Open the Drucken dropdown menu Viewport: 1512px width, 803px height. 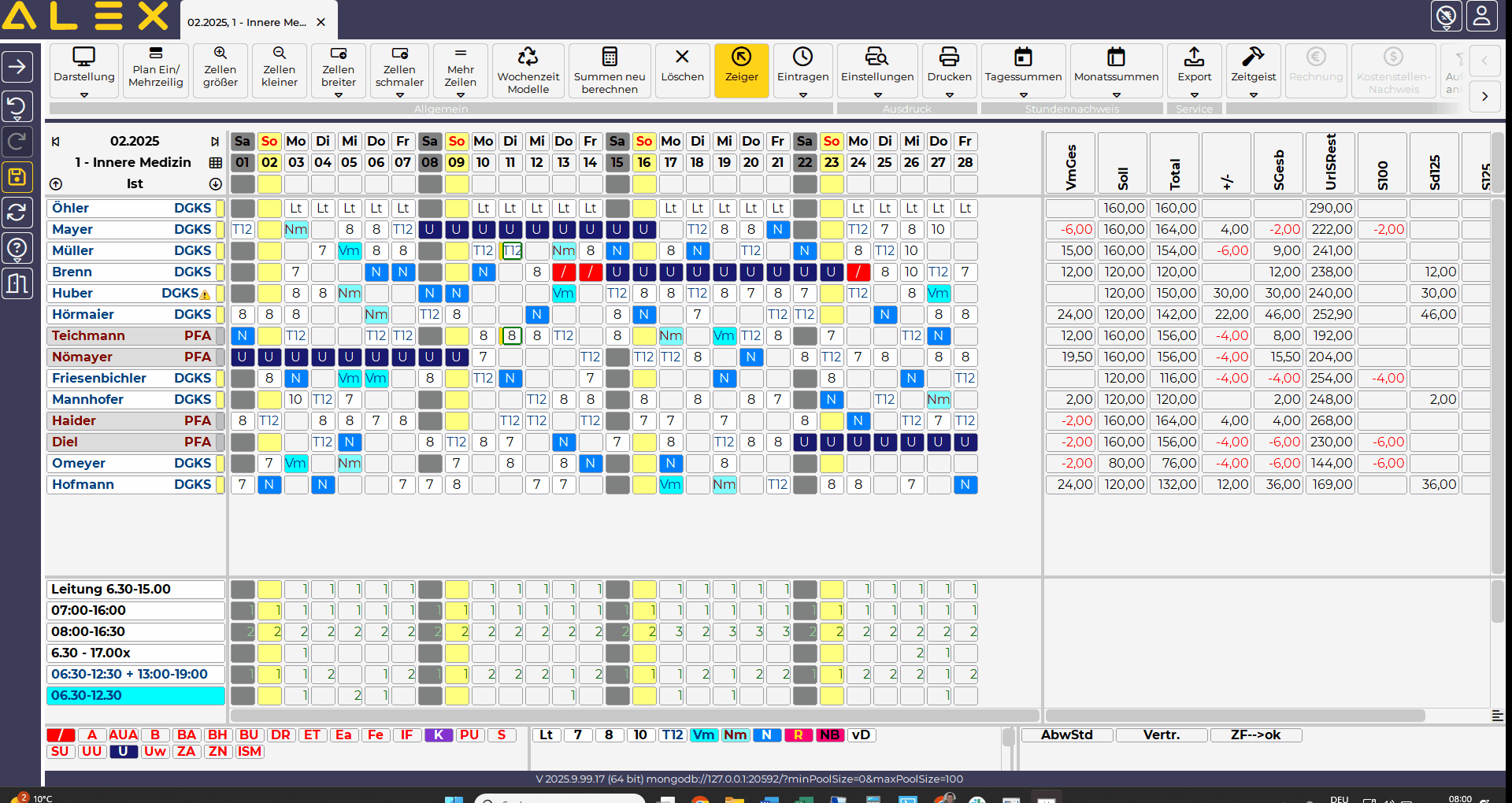(949, 94)
